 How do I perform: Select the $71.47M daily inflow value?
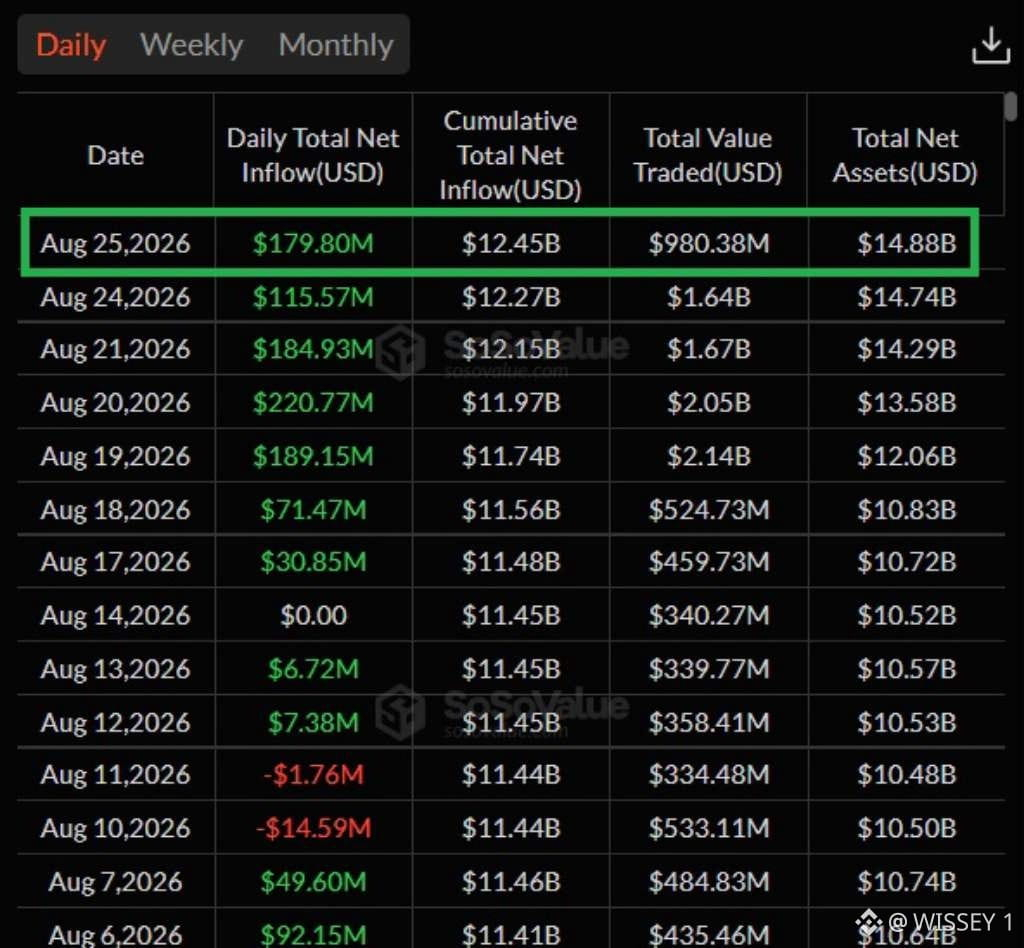pos(313,510)
